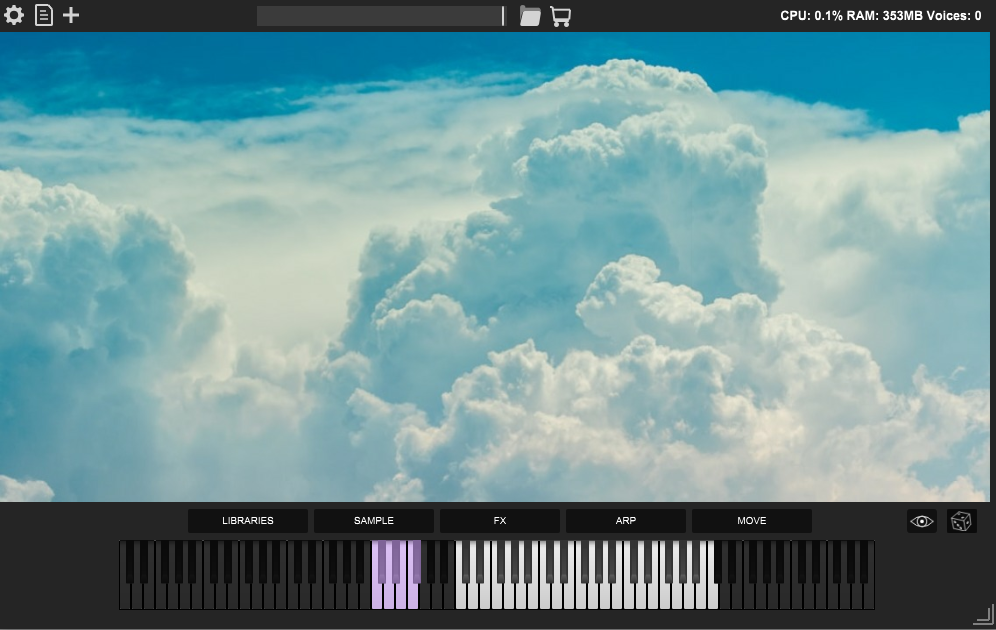Viewport: 996px width, 630px height.
Task: Click the plus add icon
Action: [71, 15]
